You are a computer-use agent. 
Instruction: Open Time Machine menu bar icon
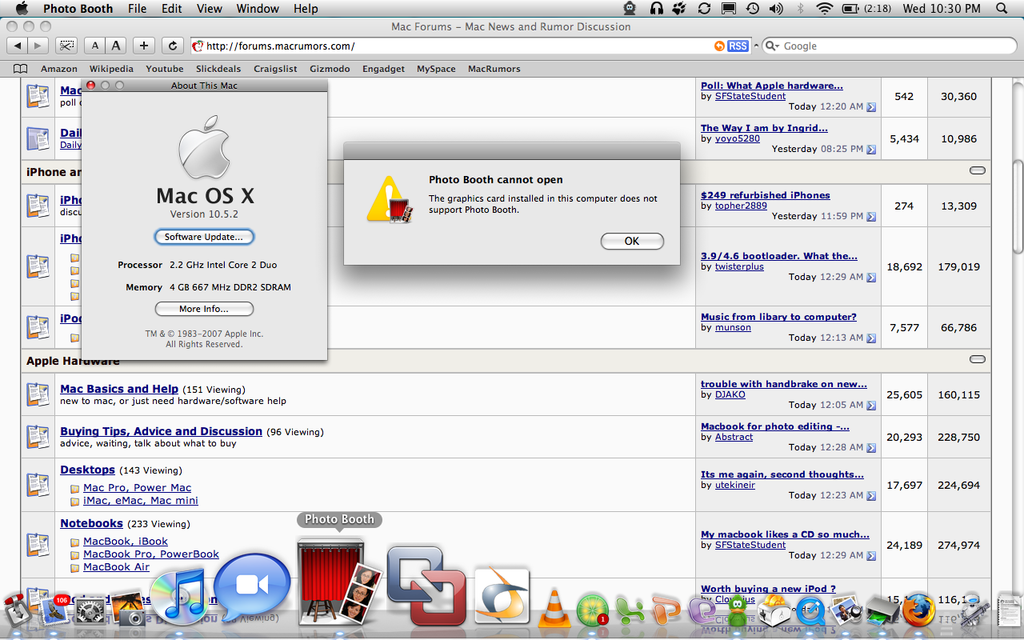click(752, 8)
